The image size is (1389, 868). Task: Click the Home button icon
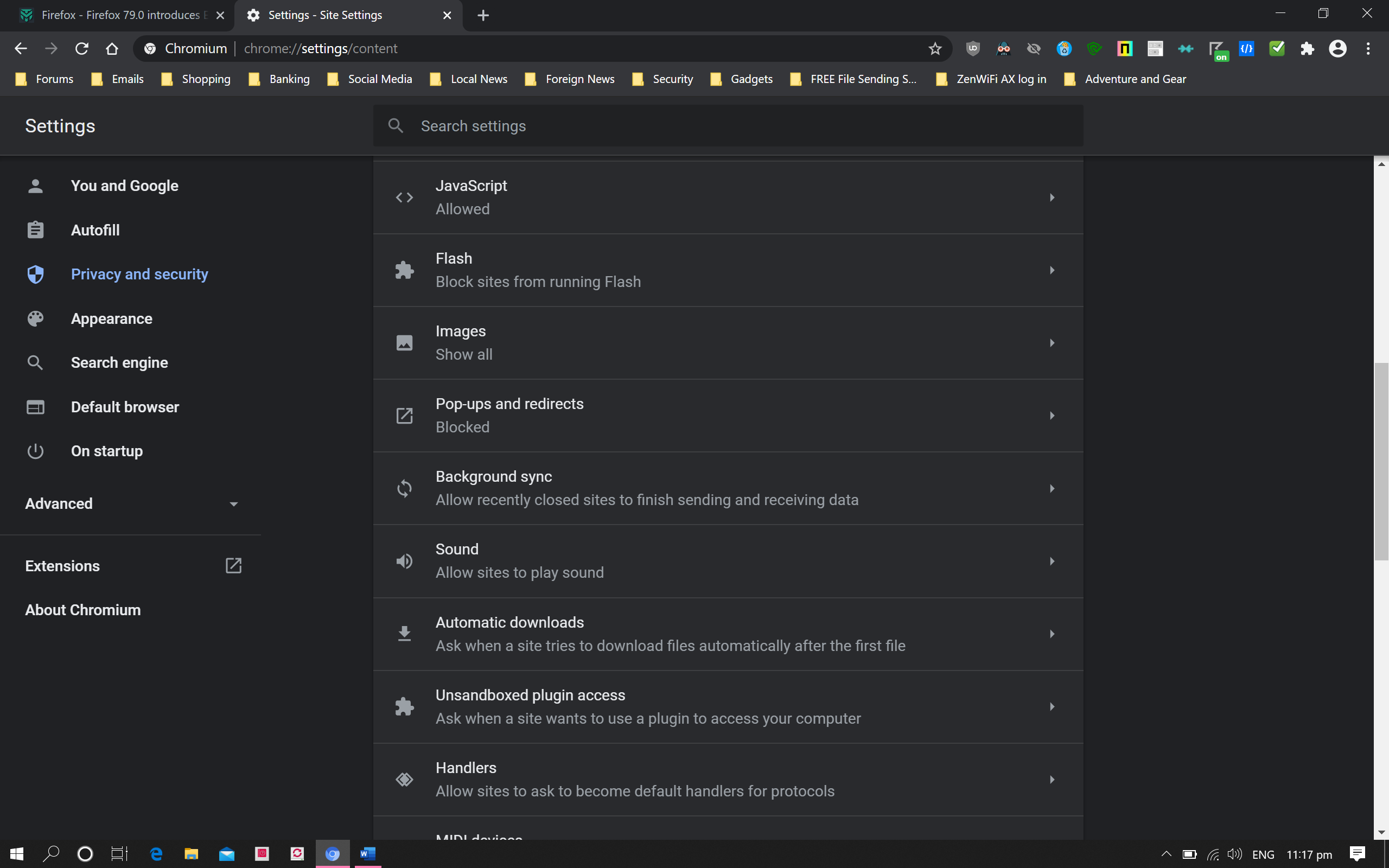tap(112, 49)
